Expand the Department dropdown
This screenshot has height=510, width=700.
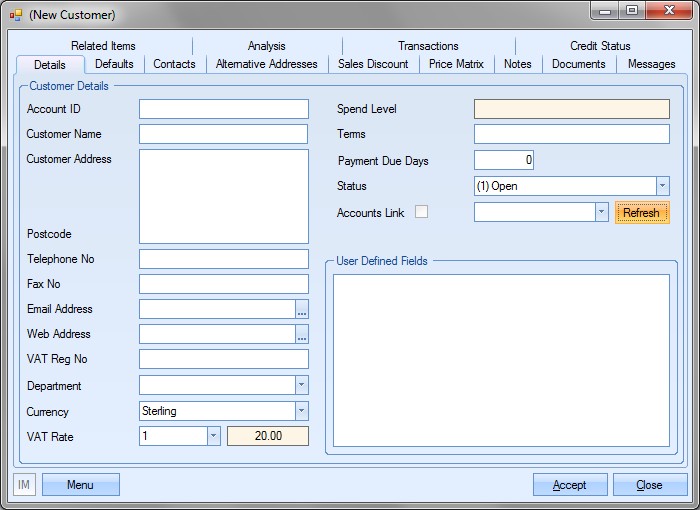click(302, 385)
